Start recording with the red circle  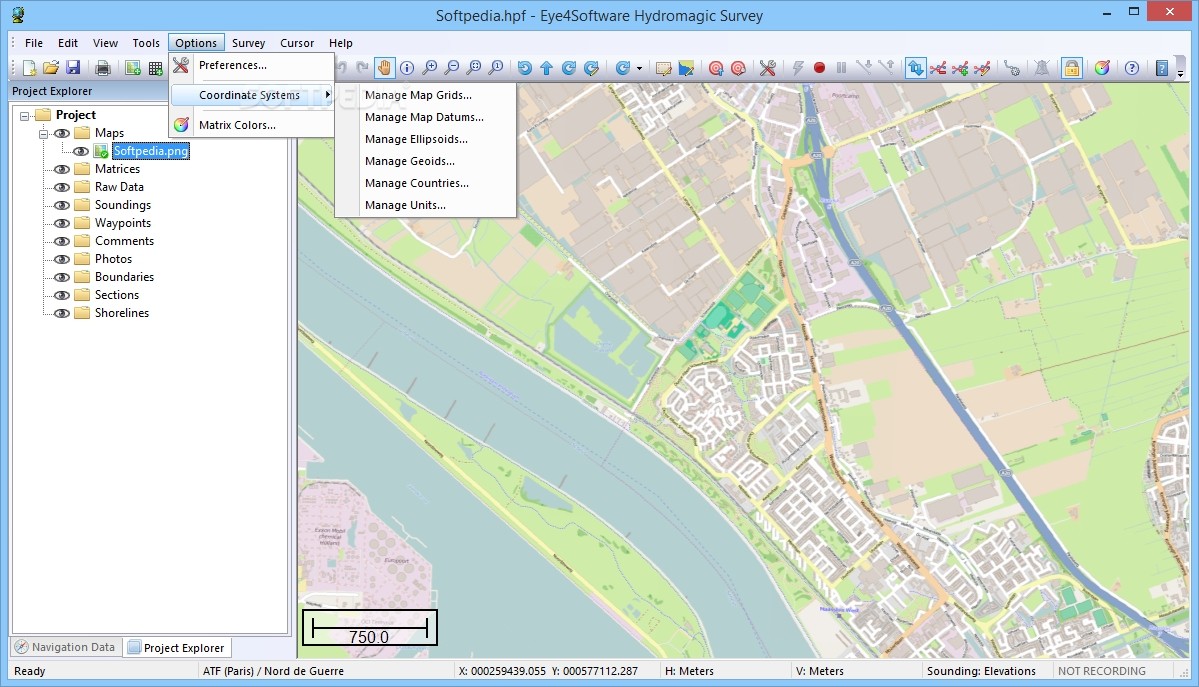pos(820,68)
